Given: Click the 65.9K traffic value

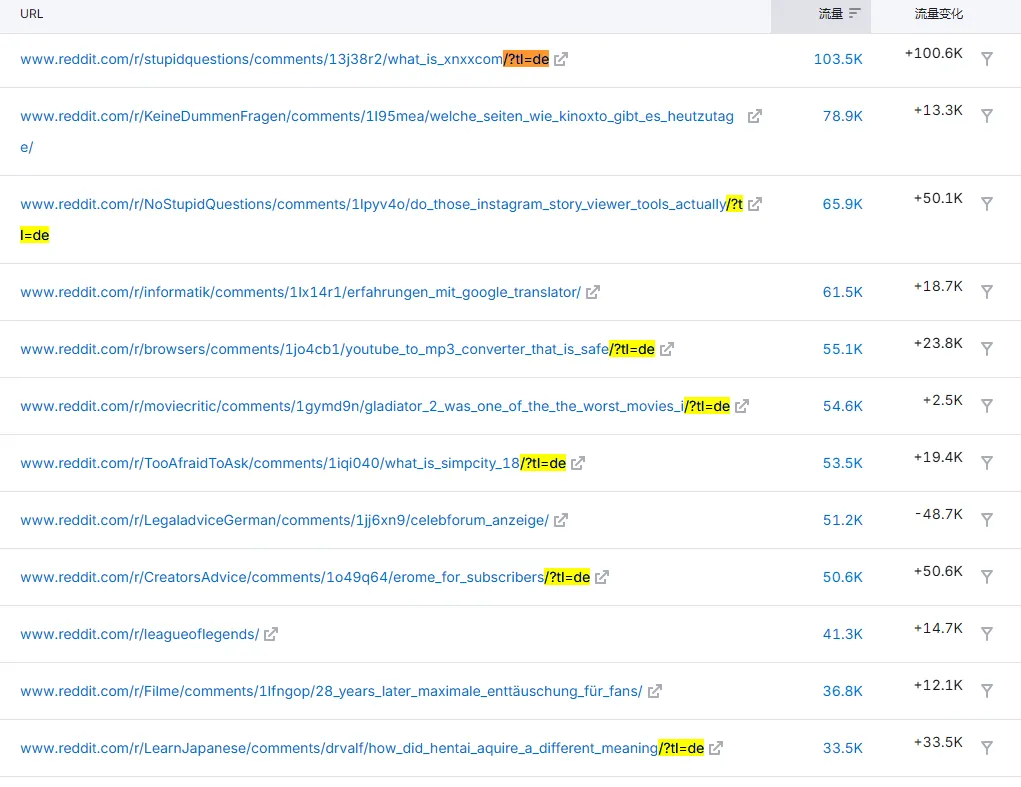Looking at the screenshot, I should (843, 204).
